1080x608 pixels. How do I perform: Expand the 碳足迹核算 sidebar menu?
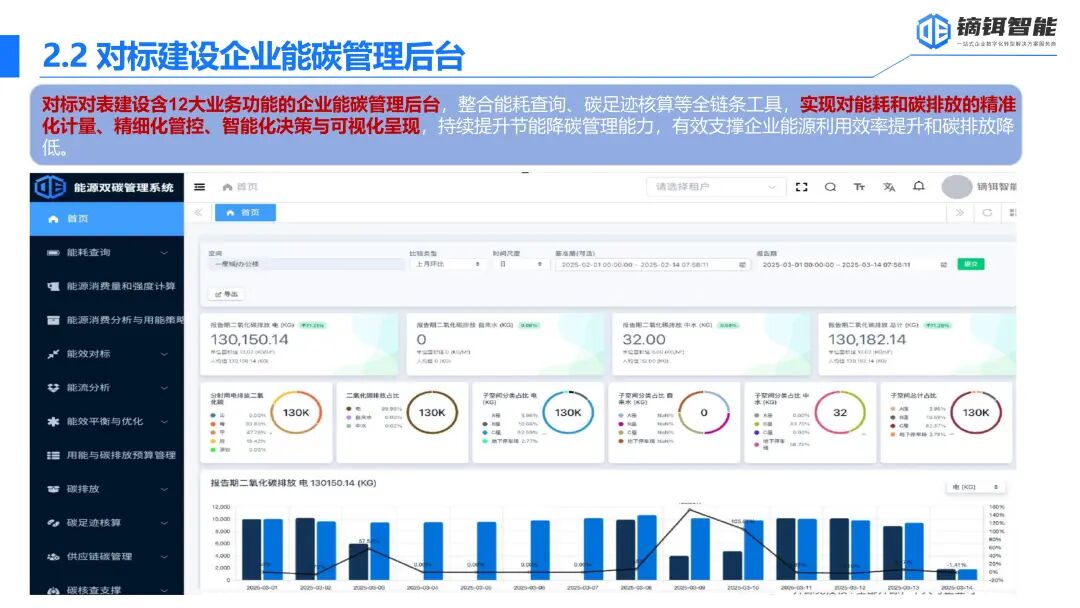pyautogui.click(x=108, y=523)
